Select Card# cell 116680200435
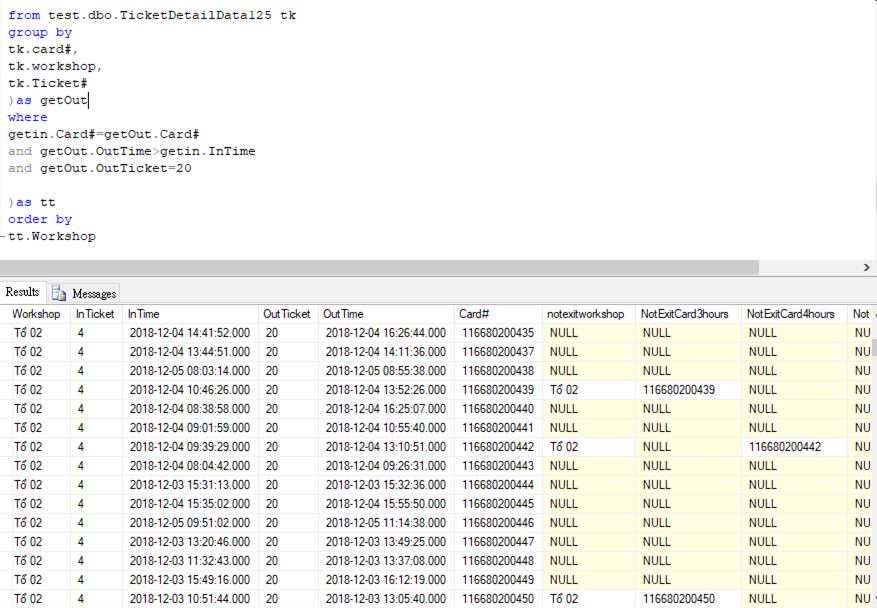 click(x=498, y=333)
